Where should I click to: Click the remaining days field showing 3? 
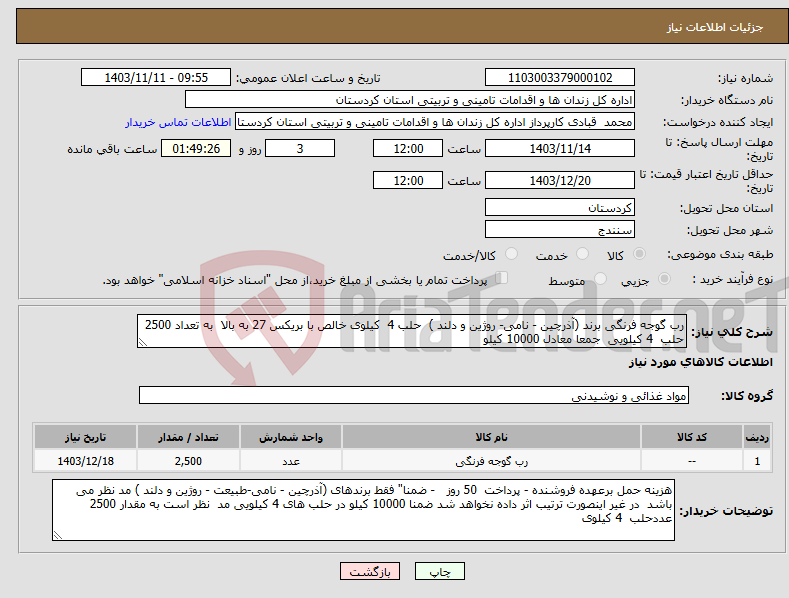pos(300,148)
